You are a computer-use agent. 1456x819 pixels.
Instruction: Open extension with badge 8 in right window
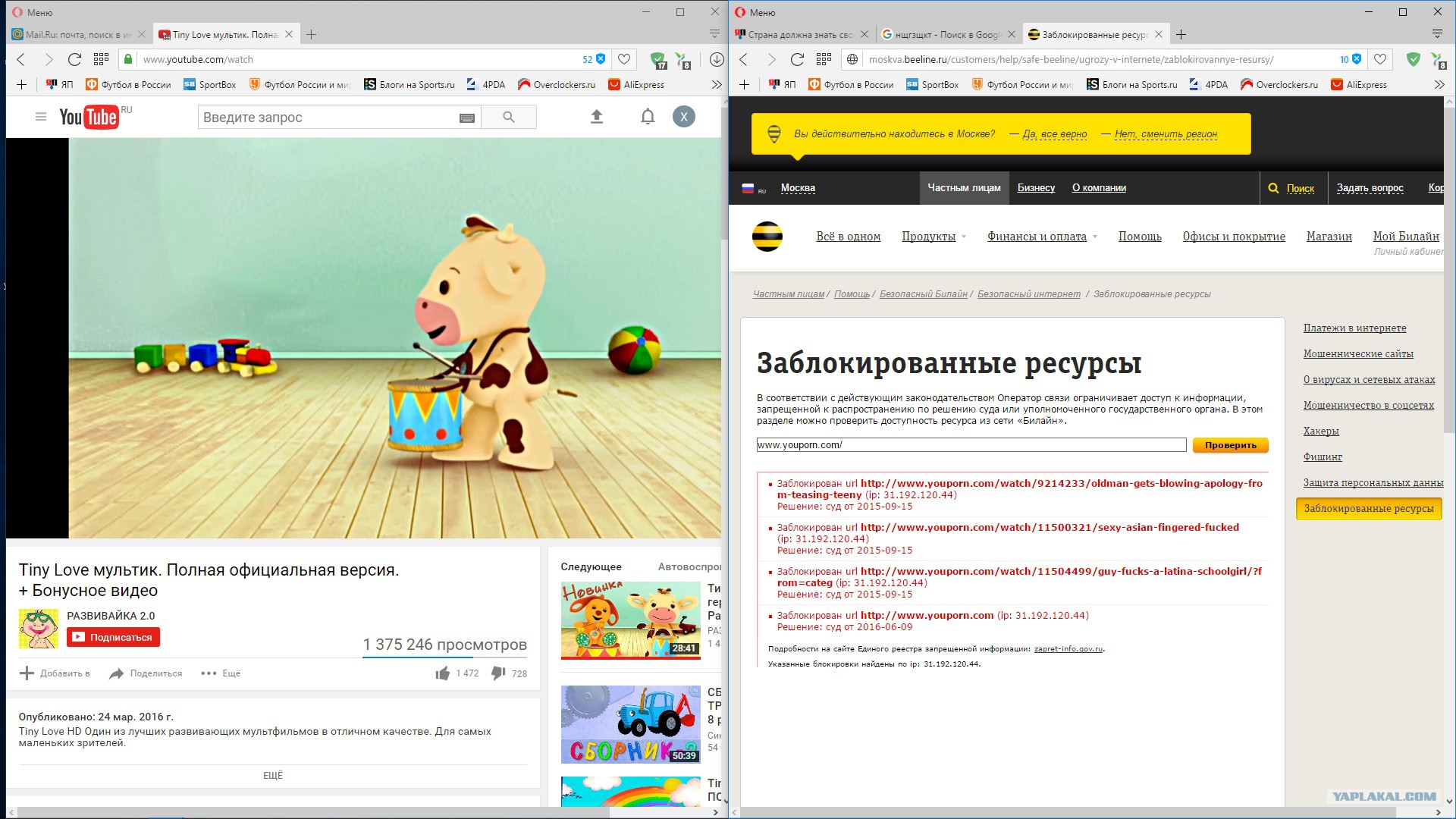(x=1440, y=61)
